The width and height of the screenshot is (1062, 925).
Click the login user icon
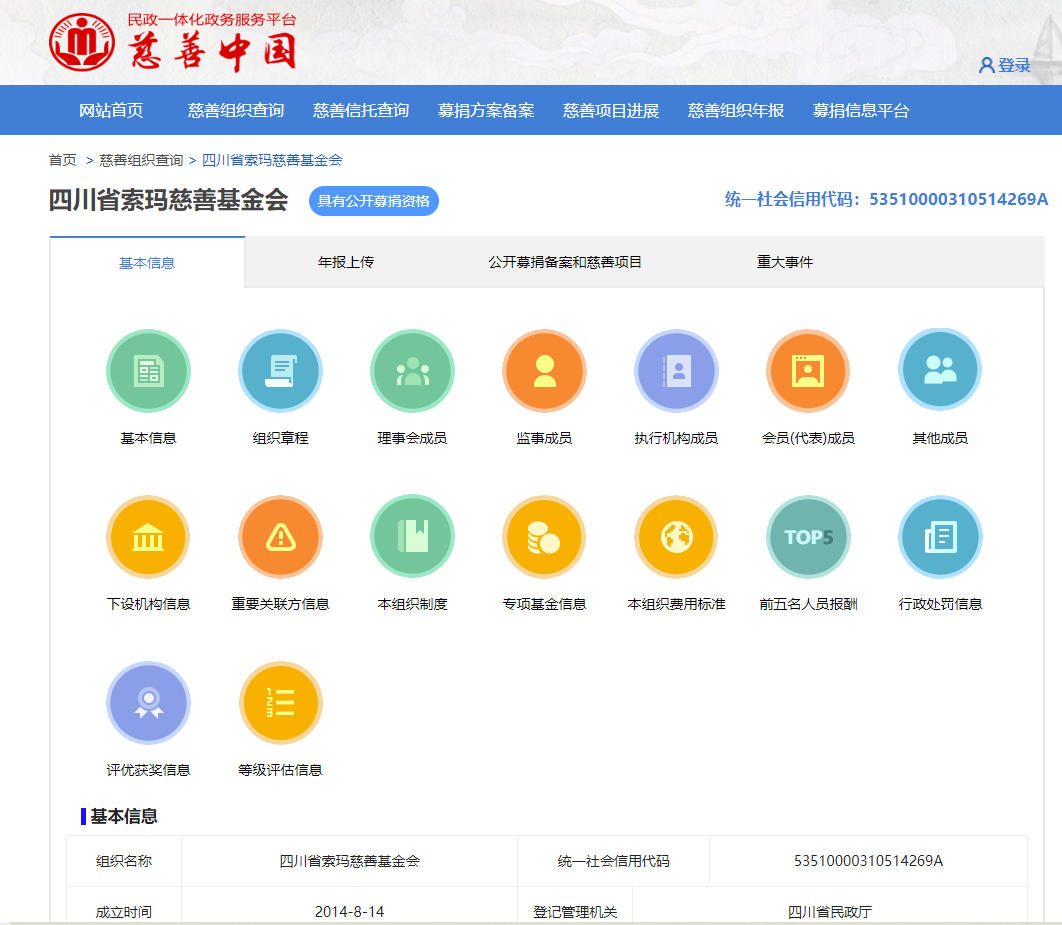coord(987,65)
